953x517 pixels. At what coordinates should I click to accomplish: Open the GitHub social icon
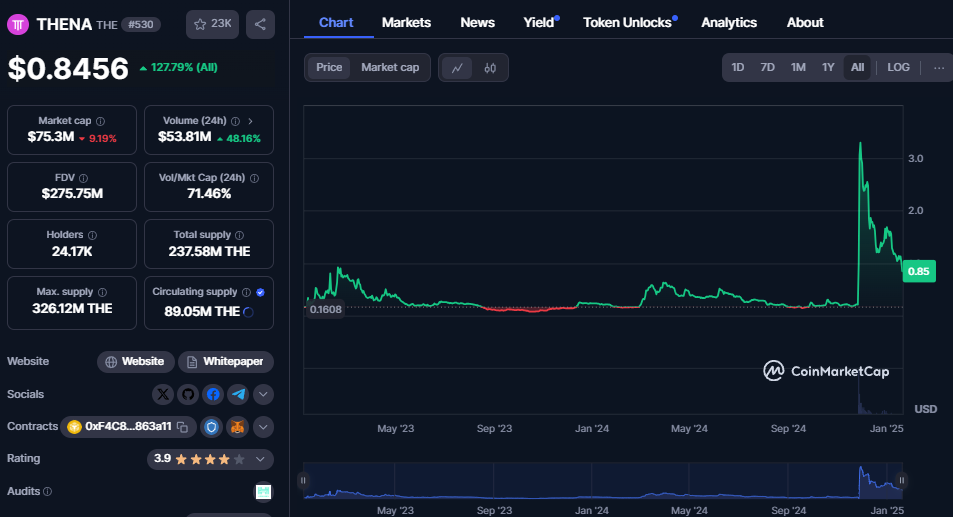click(x=188, y=394)
